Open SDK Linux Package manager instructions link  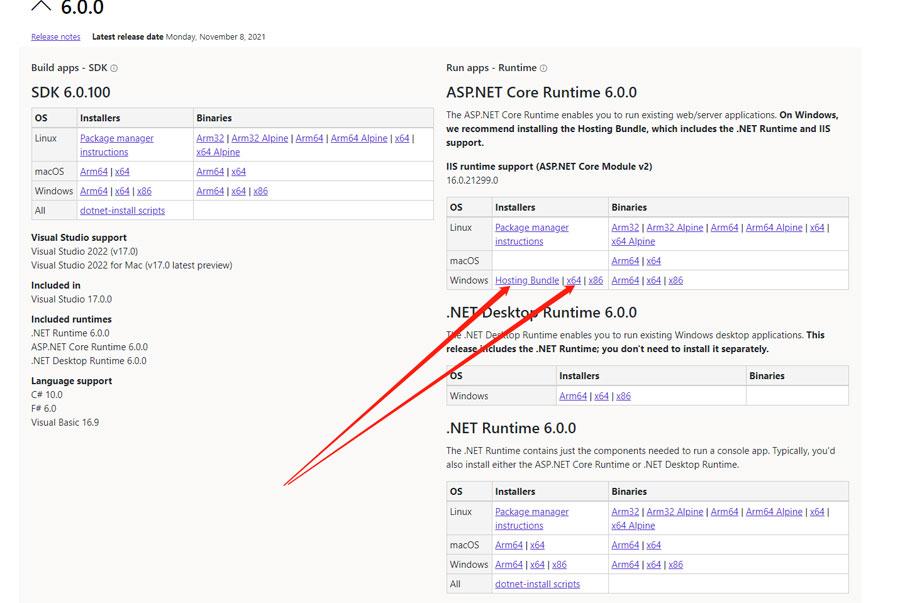coord(117,145)
